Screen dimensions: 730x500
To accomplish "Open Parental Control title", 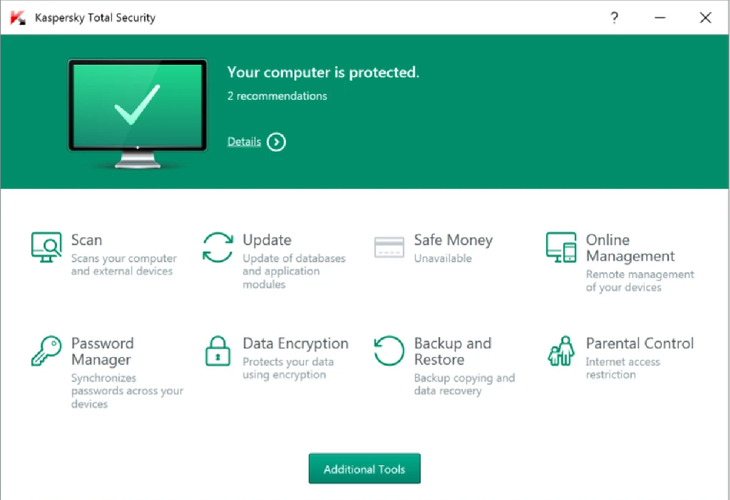I will click(x=640, y=344).
